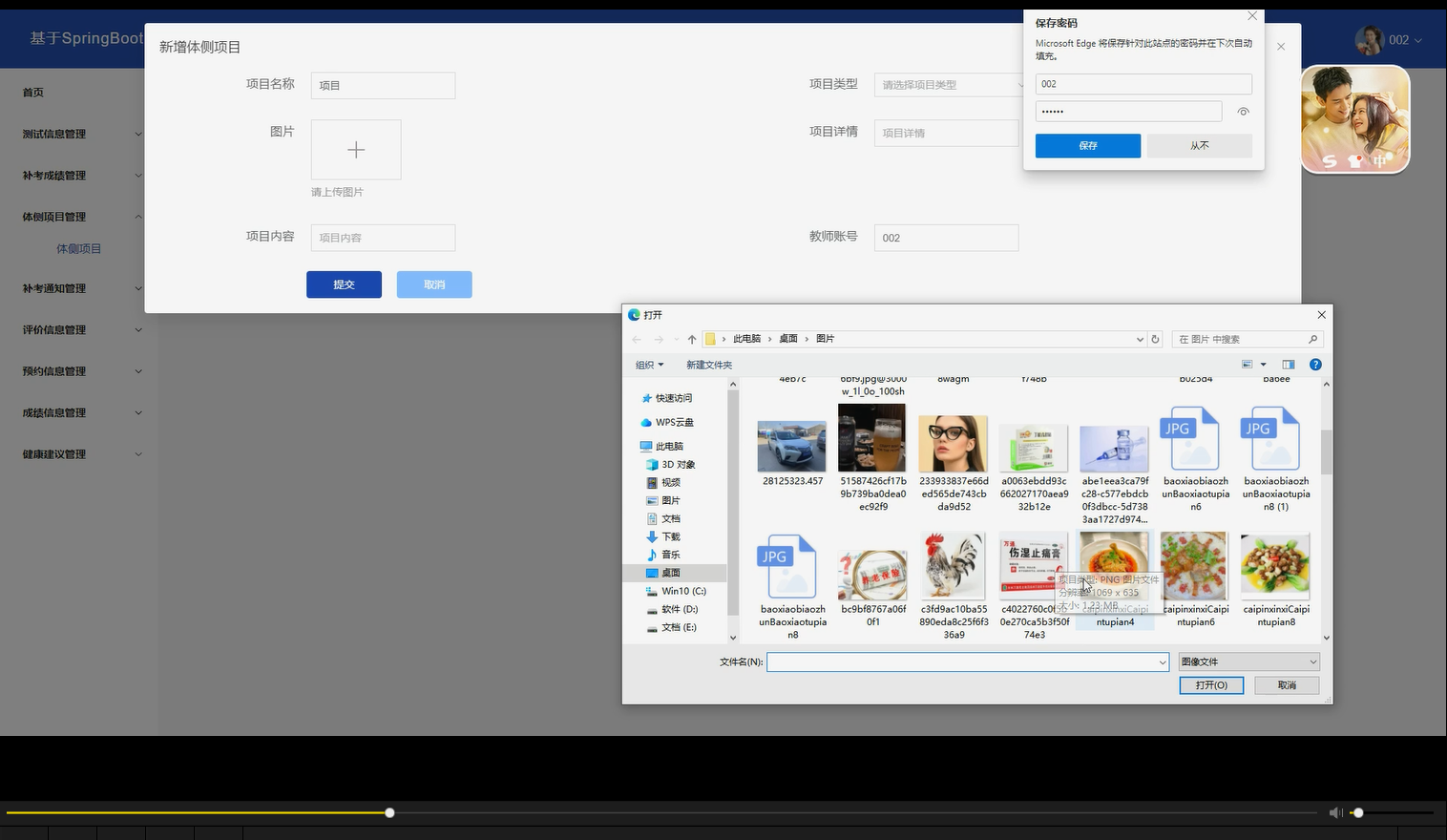Click the change view icon in the Open dialog
This screenshot has width=1447, height=840.
tap(1247, 365)
